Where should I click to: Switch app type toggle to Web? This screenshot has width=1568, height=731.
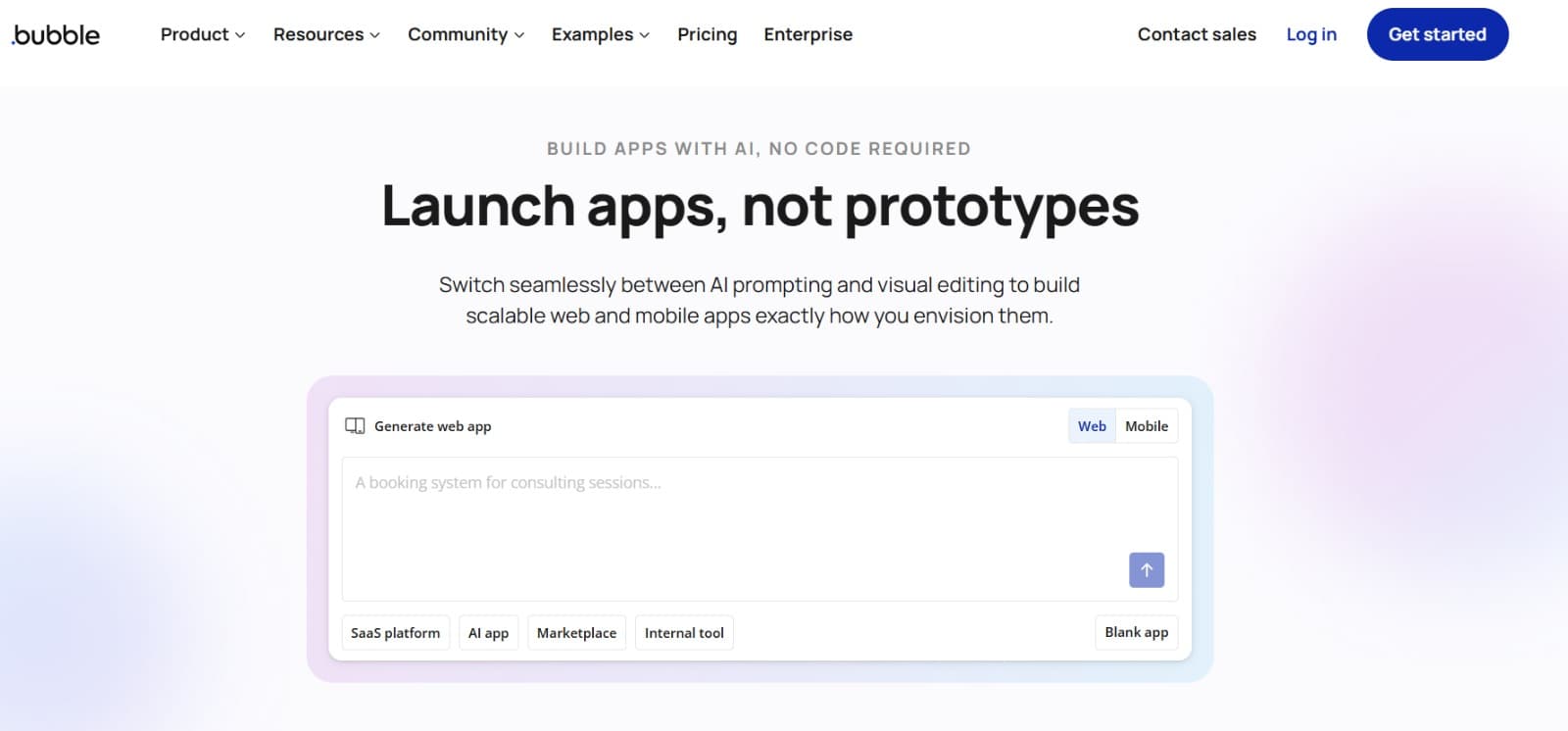(1092, 426)
